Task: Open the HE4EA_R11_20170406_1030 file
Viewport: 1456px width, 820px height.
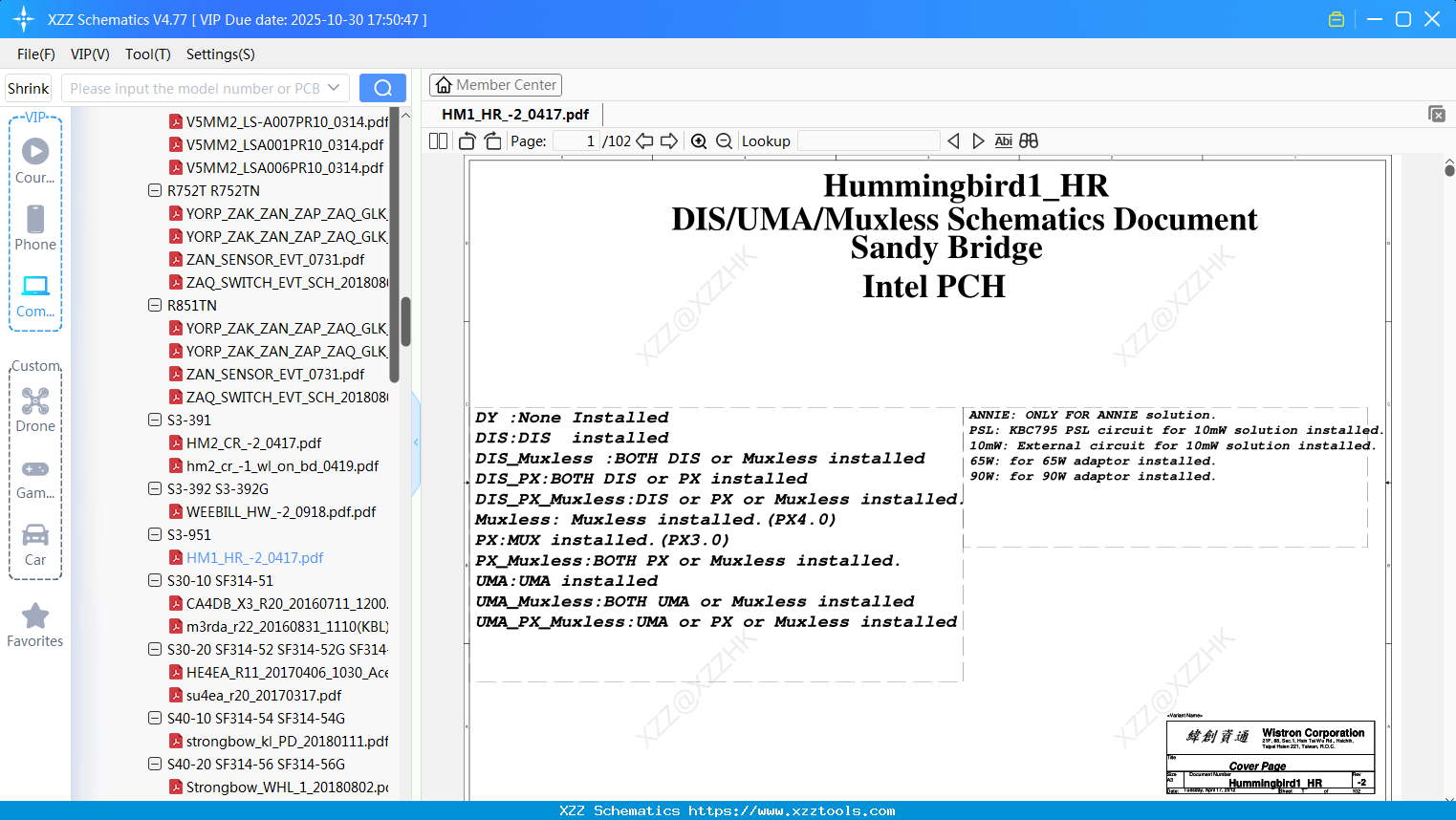Action: coord(287,672)
